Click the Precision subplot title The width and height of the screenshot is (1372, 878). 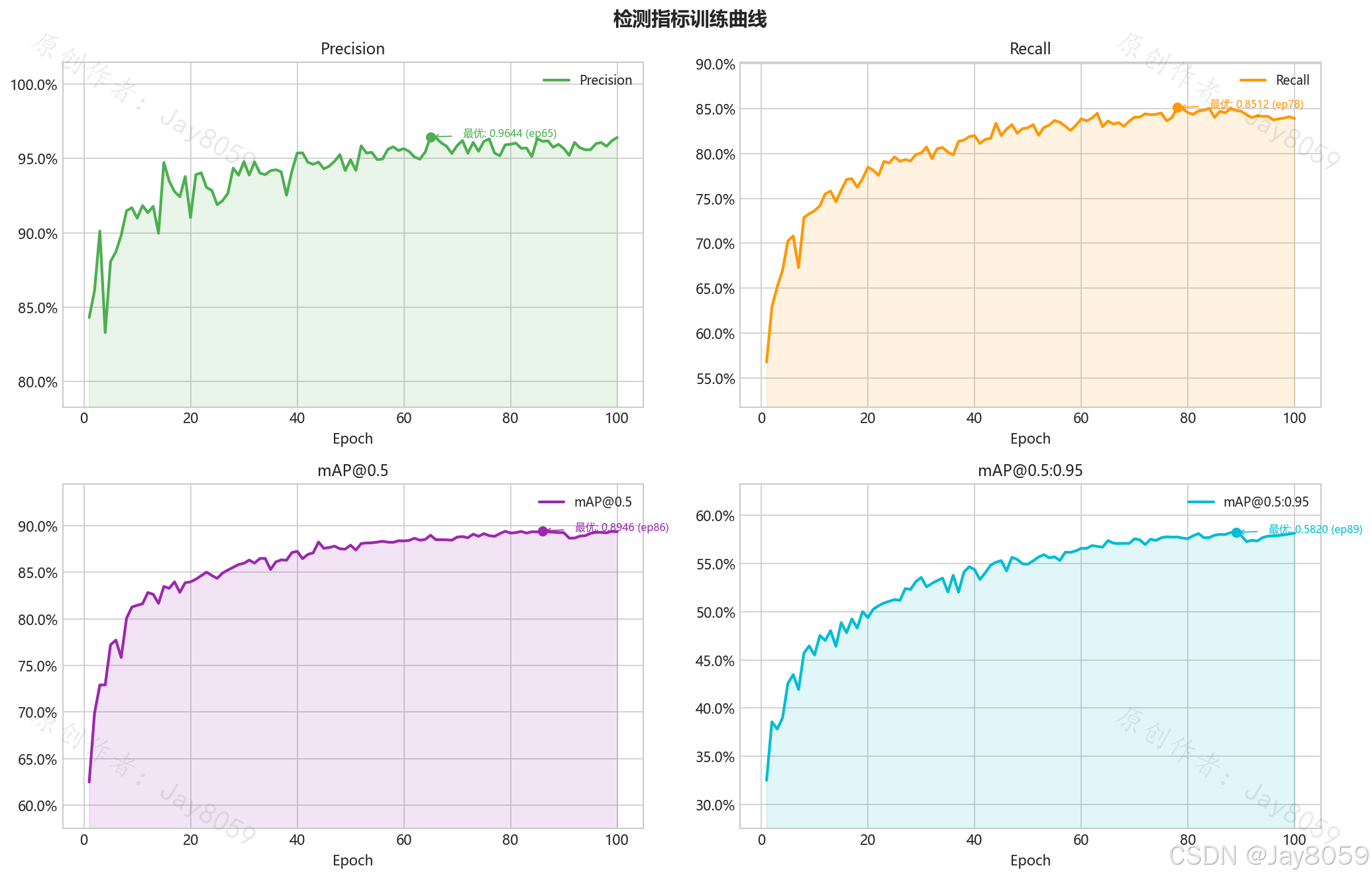pyautogui.click(x=352, y=49)
